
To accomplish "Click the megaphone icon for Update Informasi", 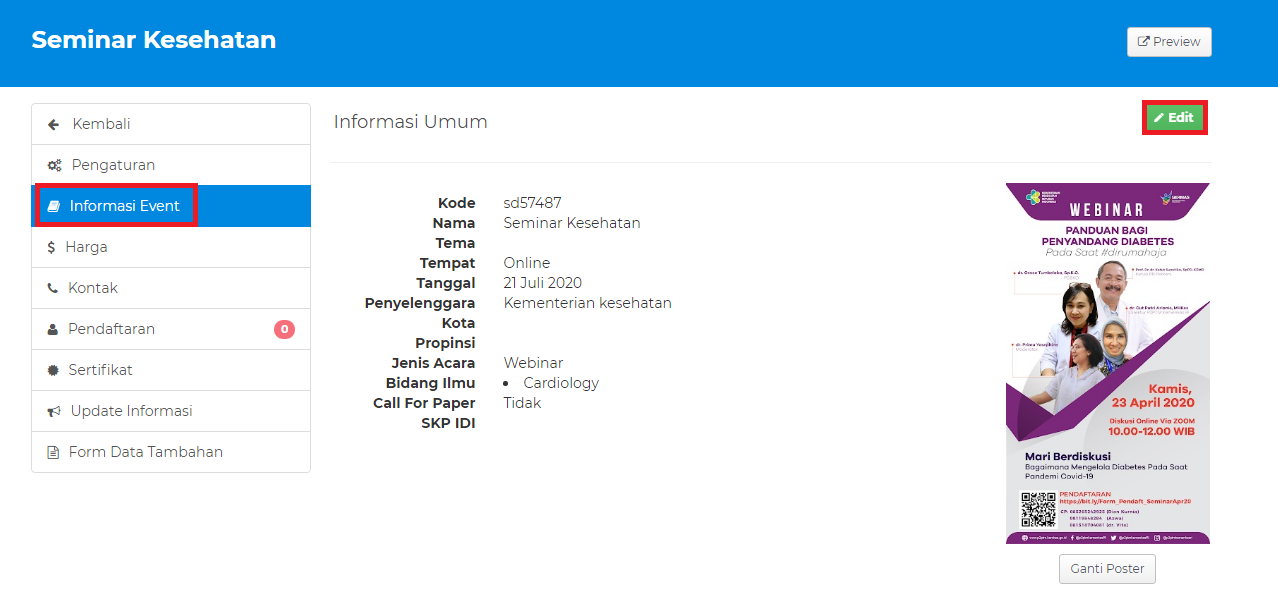I will (54, 412).
